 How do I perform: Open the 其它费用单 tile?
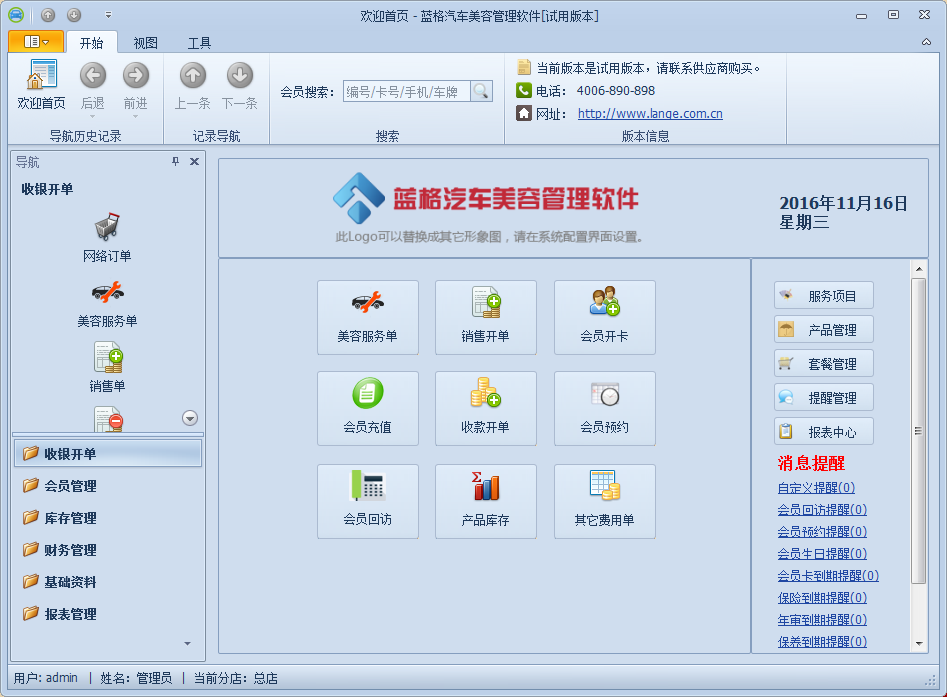pos(605,501)
